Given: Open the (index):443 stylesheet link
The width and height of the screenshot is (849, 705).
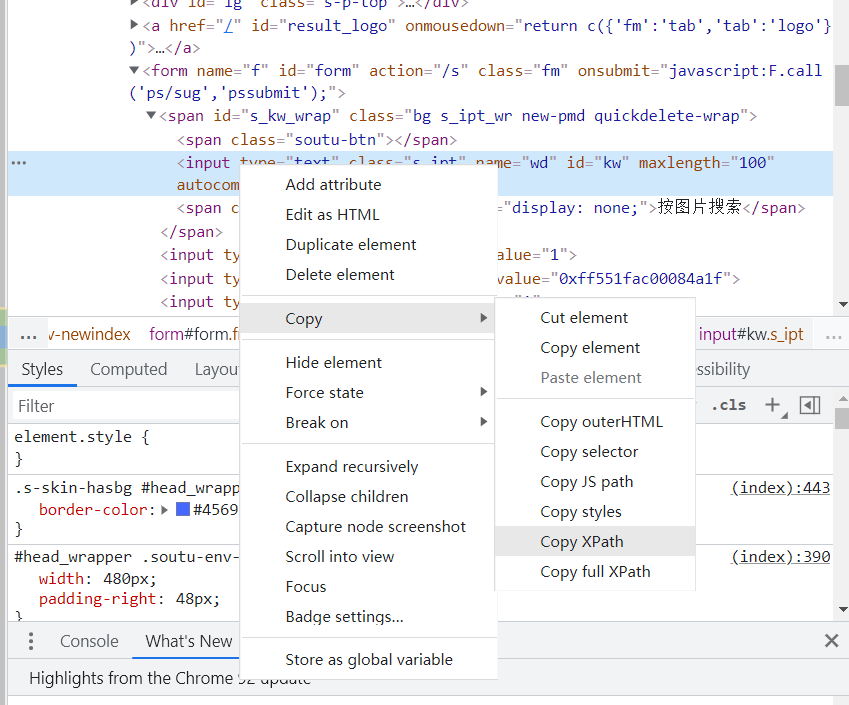Looking at the screenshot, I should point(781,487).
